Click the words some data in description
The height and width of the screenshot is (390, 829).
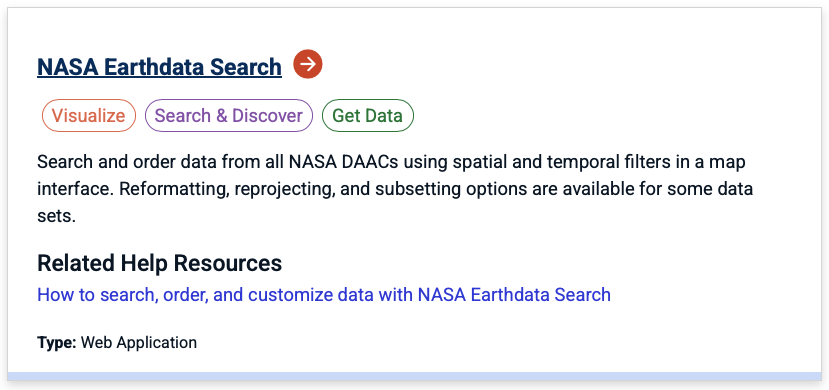(711, 189)
